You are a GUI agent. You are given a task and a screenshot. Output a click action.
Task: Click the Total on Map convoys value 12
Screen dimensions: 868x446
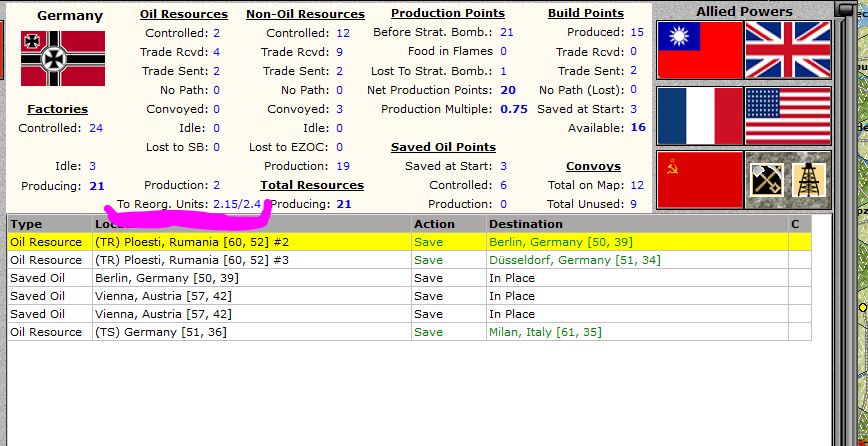coord(637,185)
